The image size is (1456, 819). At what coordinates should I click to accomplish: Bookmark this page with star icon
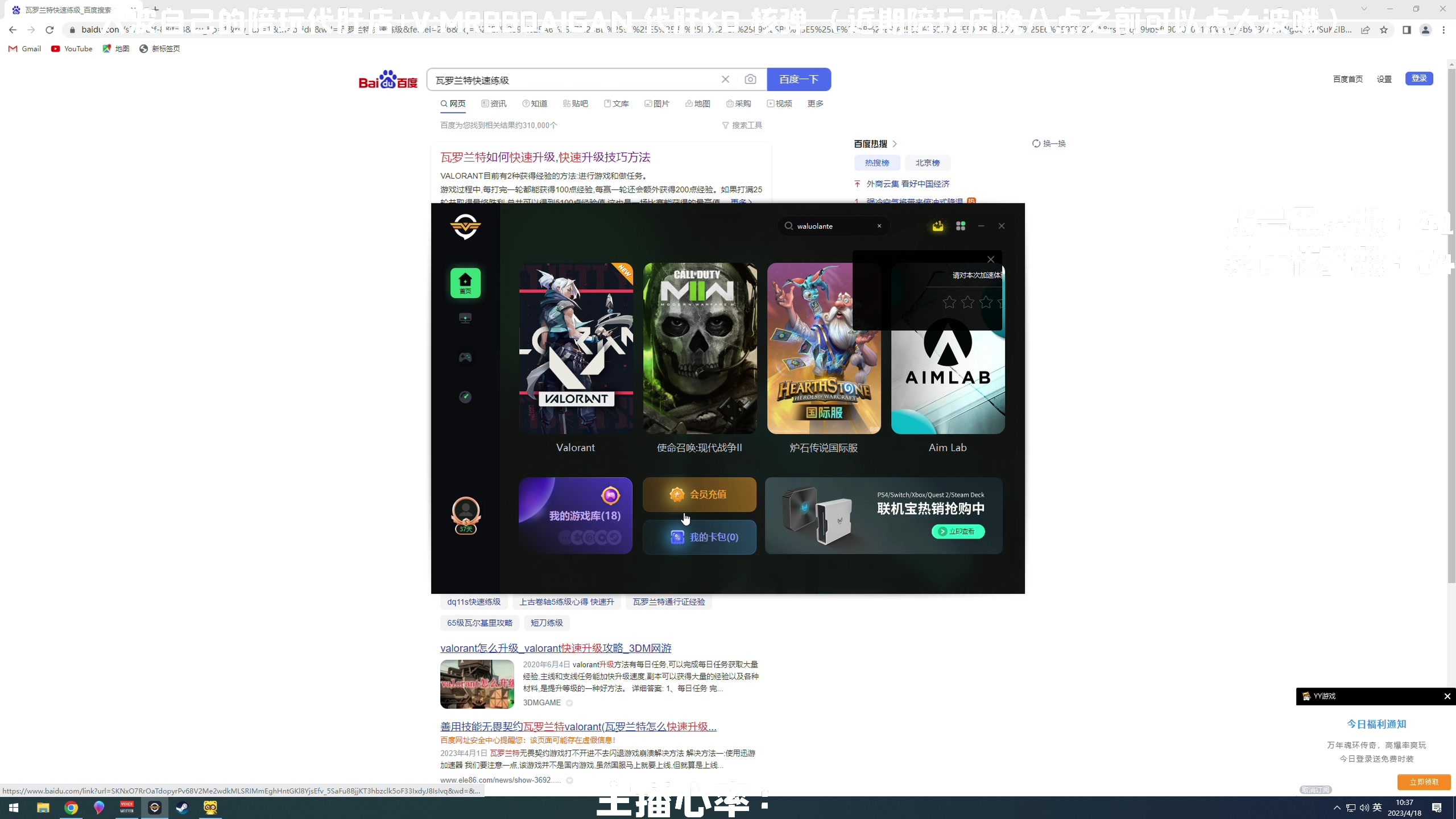pyautogui.click(x=1384, y=30)
